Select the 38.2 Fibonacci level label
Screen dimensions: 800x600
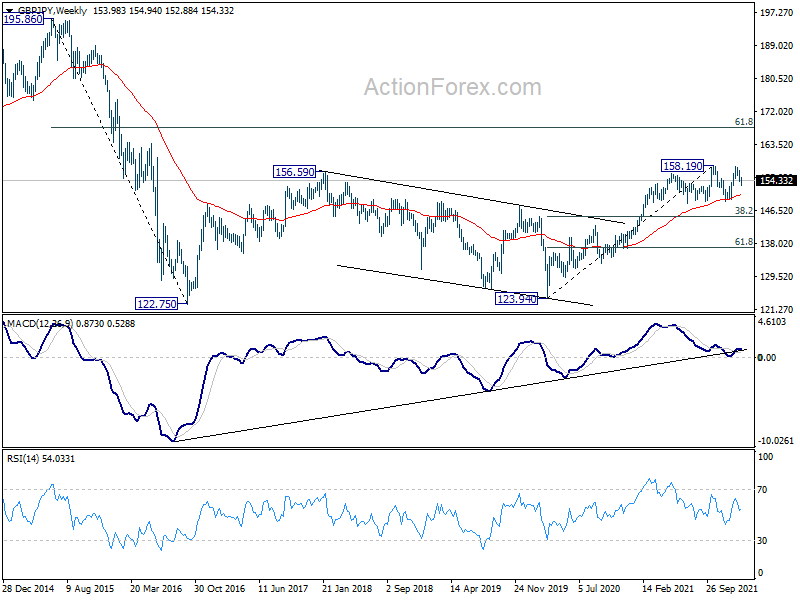[x=743, y=210]
